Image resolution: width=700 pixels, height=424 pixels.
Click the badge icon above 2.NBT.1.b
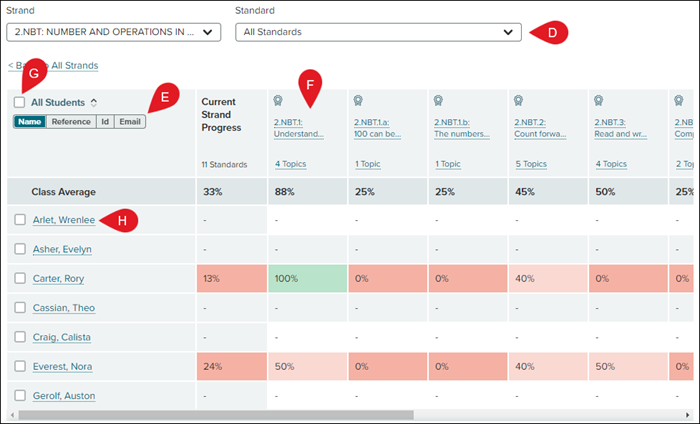tap(439, 100)
